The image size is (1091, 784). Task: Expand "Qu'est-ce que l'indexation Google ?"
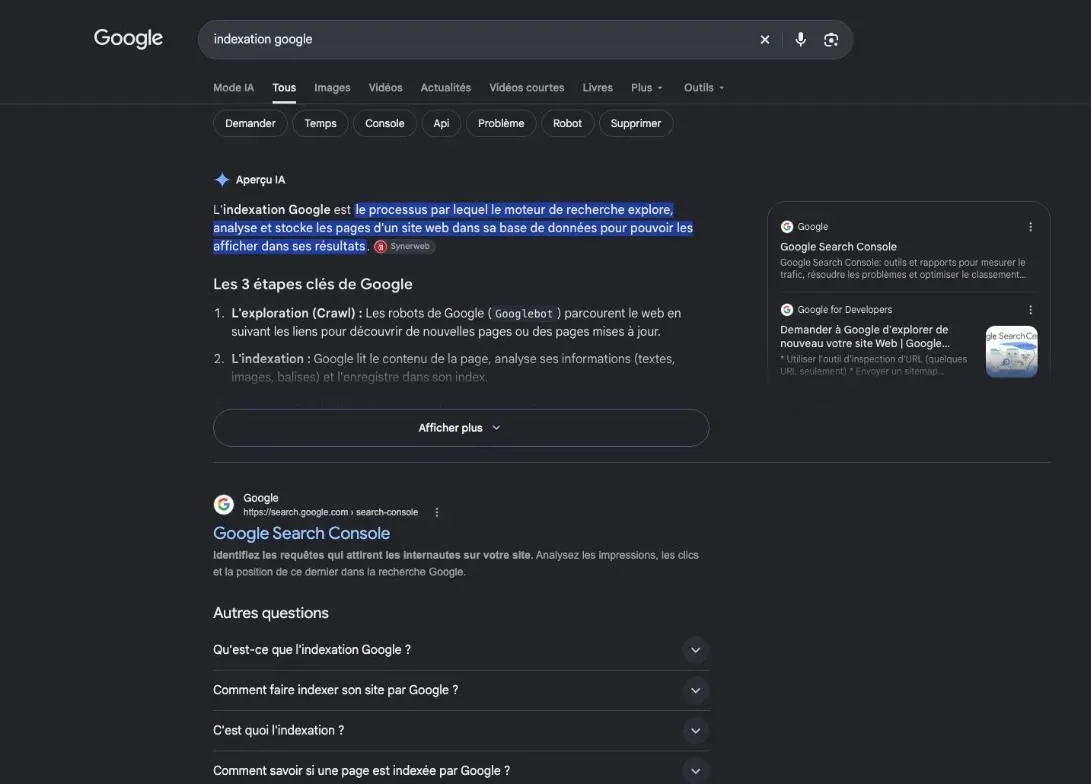coord(461,650)
